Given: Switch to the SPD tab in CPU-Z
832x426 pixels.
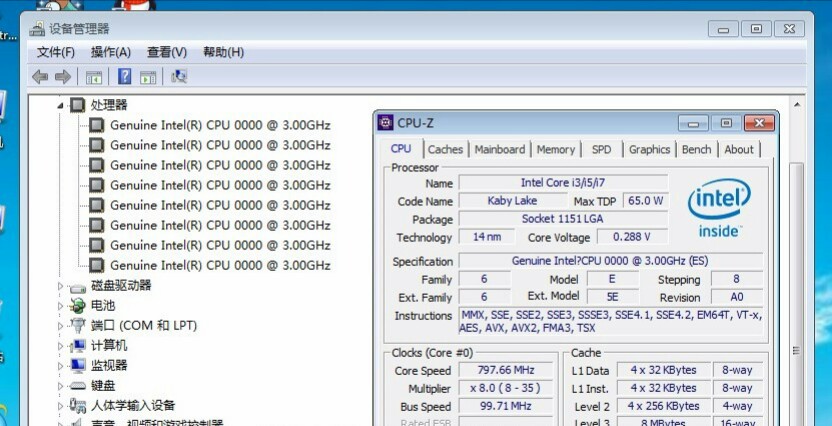Looking at the screenshot, I should [602, 150].
